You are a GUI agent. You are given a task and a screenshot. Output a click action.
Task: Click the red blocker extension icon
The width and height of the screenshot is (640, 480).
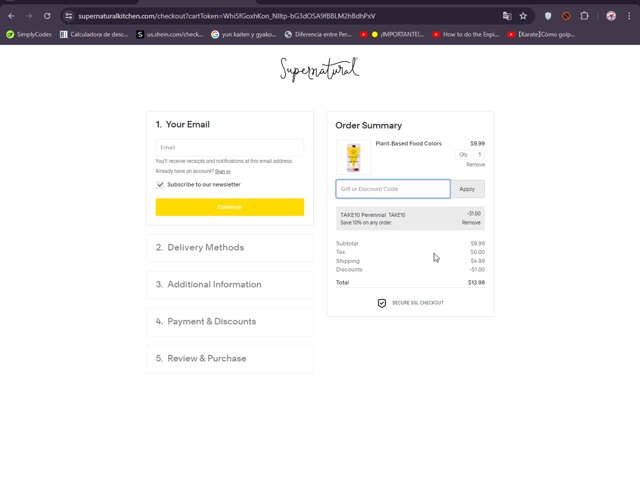click(566, 16)
